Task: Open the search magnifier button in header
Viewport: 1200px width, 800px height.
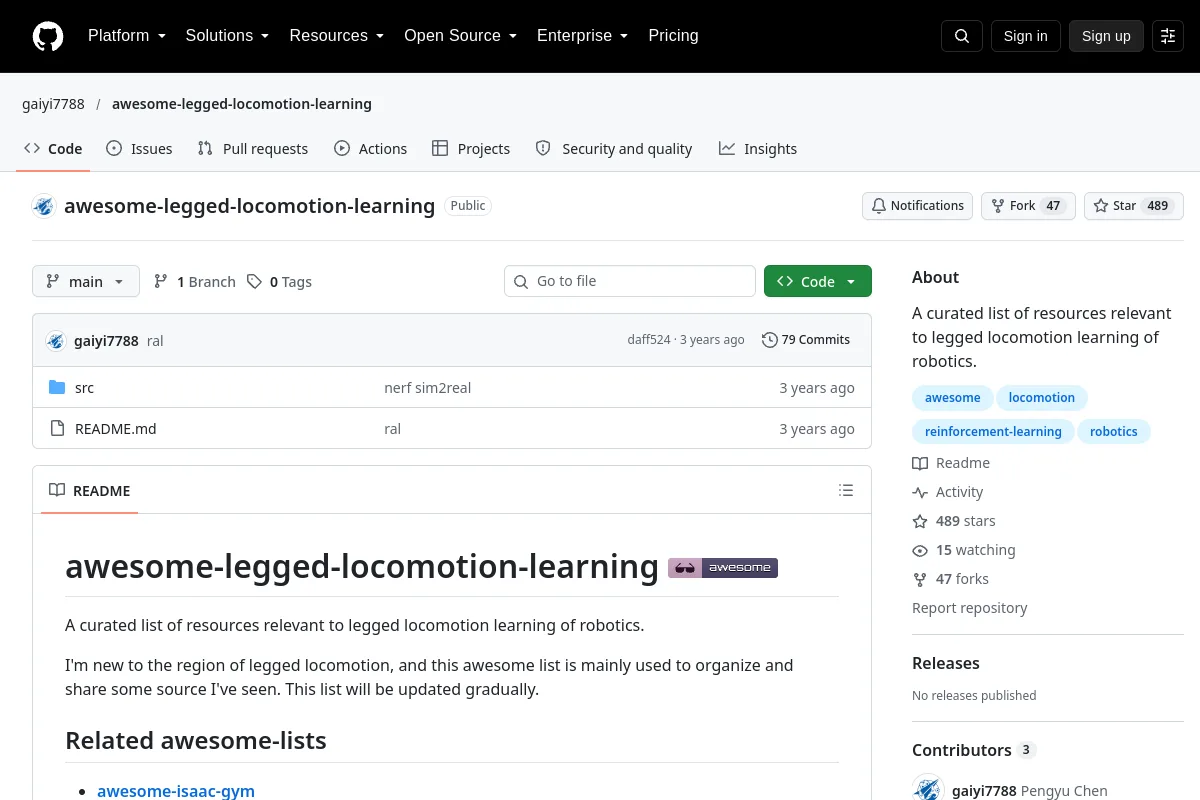Action: [962, 36]
